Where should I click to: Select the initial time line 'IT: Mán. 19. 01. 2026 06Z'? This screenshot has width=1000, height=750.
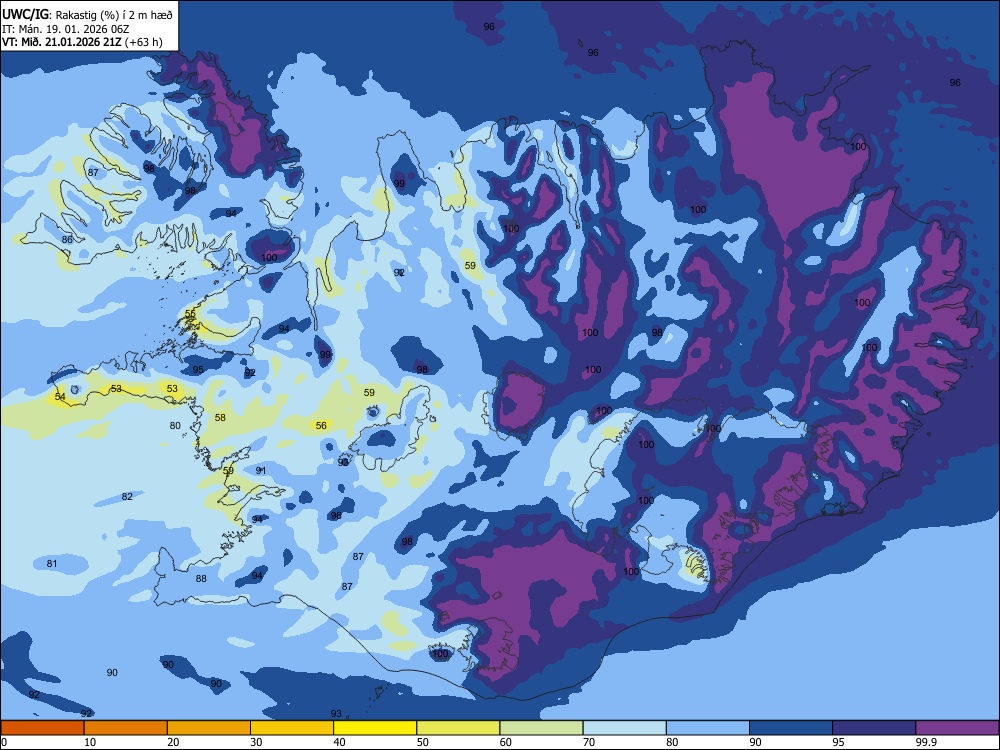(66, 29)
